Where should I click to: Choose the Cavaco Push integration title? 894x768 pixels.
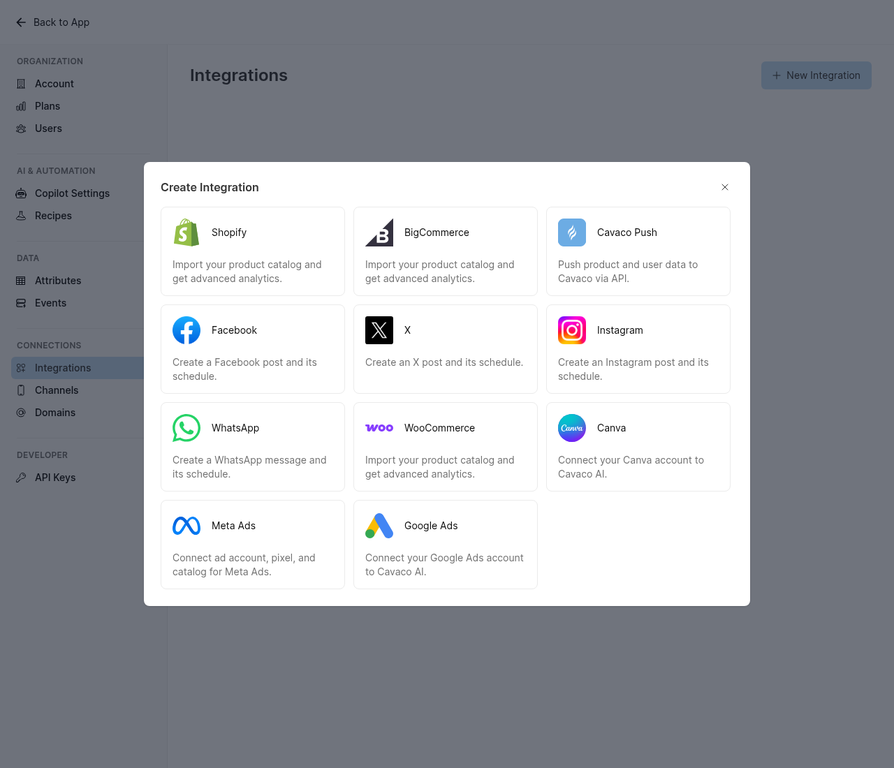(627, 232)
